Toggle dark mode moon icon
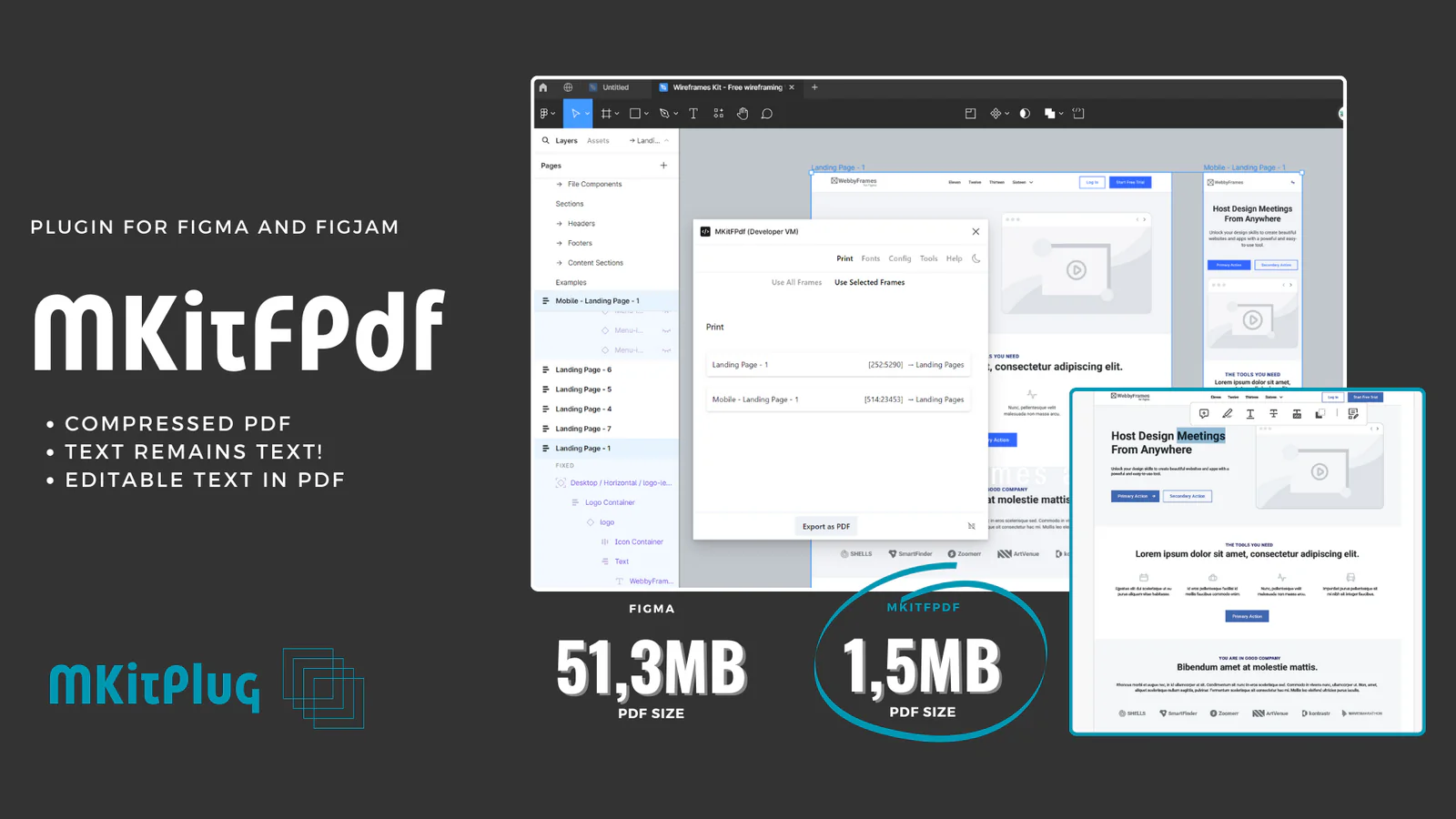This screenshot has width=1456, height=819. (x=976, y=258)
